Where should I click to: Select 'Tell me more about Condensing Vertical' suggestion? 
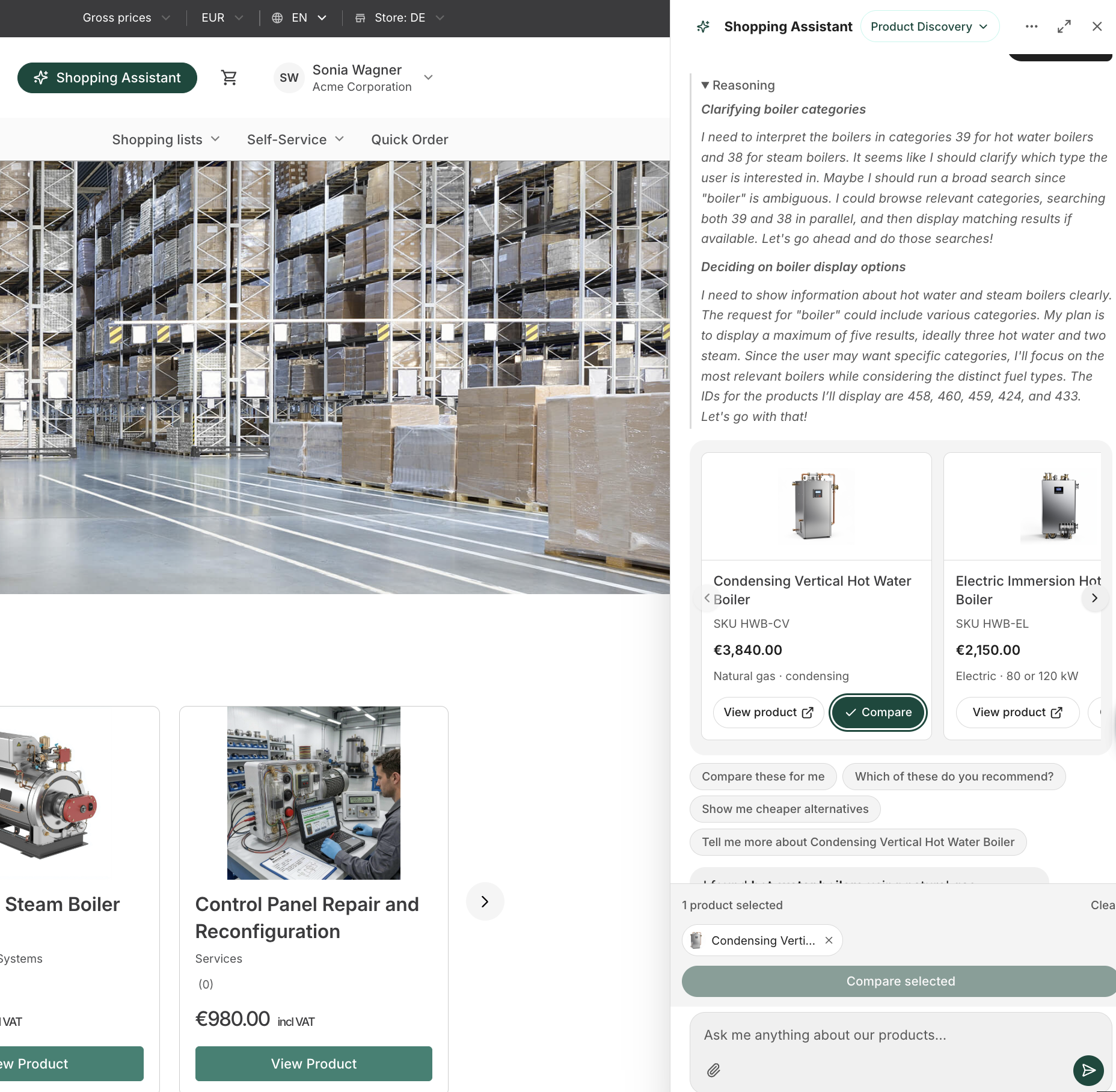click(858, 842)
